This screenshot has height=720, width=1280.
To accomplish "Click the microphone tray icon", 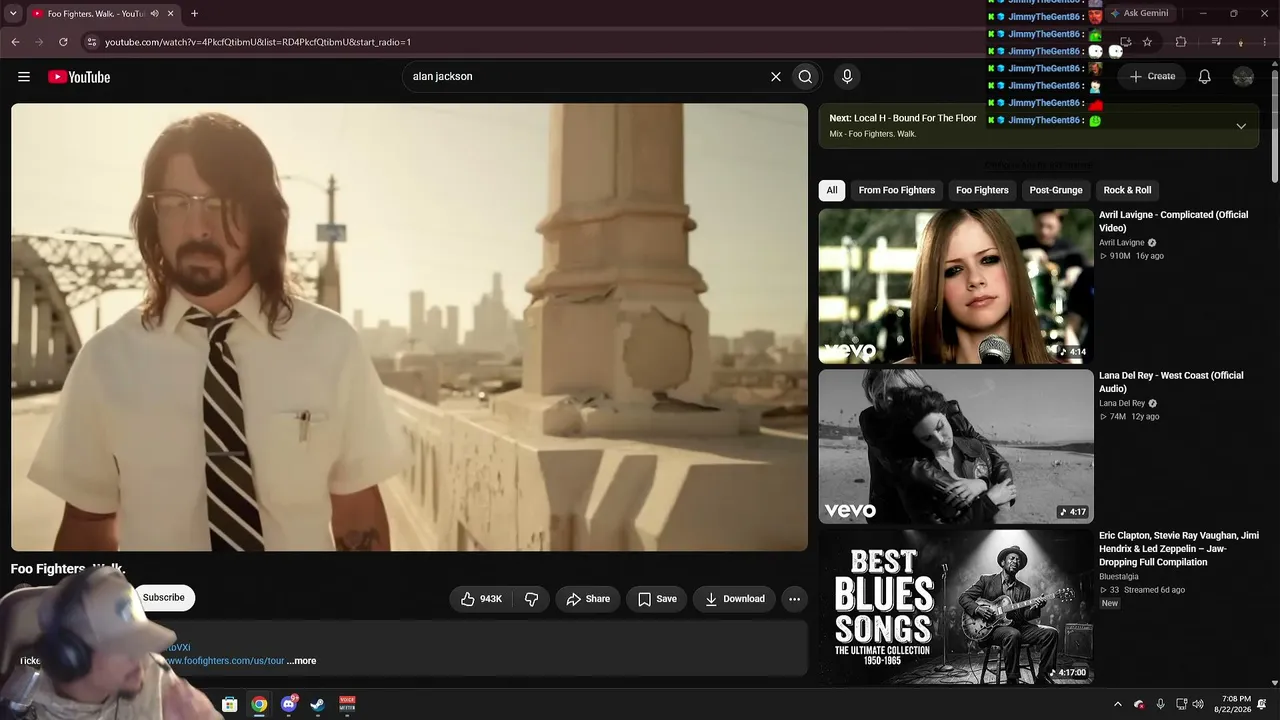I will click(1160, 705).
